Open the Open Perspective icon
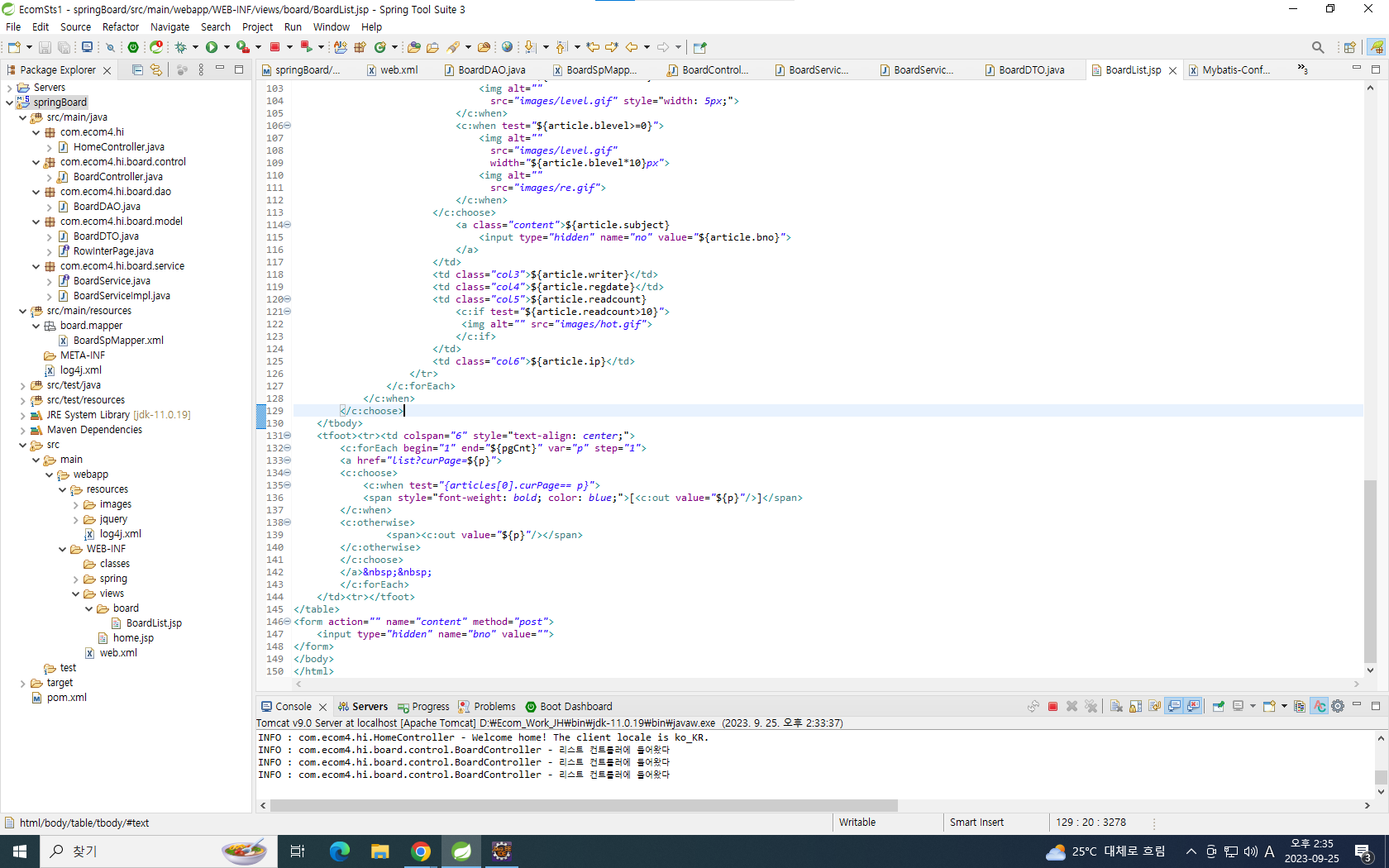 1349,47
